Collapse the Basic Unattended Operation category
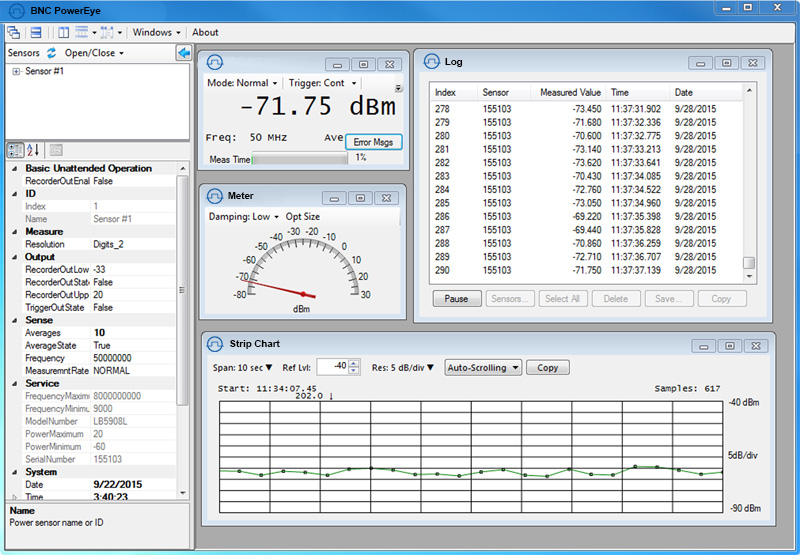800x555 pixels. (x=14, y=168)
